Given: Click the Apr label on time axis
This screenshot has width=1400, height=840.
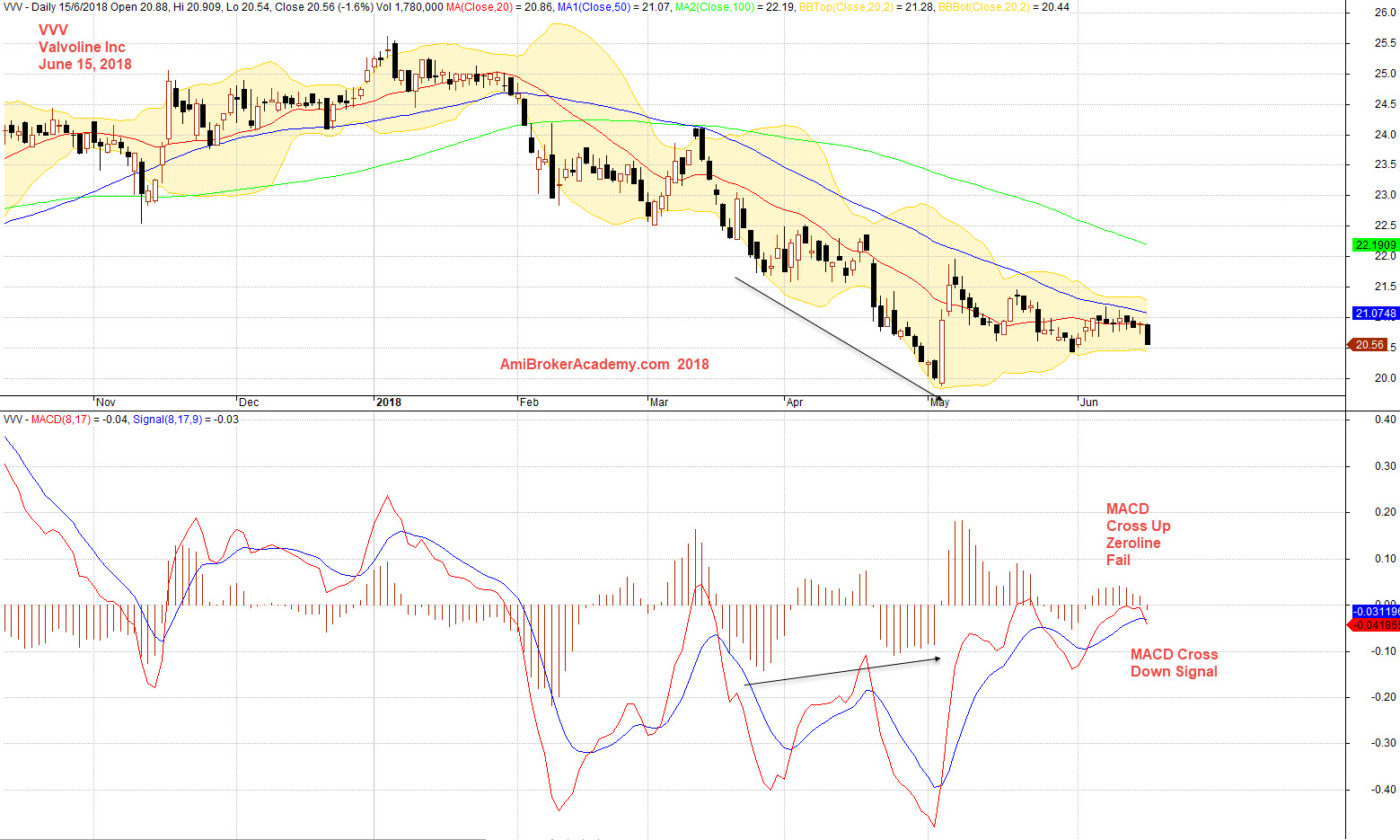Looking at the screenshot, I should click(796, 402).
